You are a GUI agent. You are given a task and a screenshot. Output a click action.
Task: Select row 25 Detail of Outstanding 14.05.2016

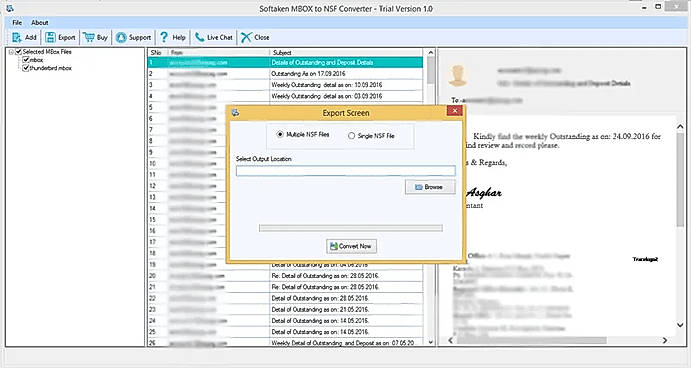click(x=285, y=332)
